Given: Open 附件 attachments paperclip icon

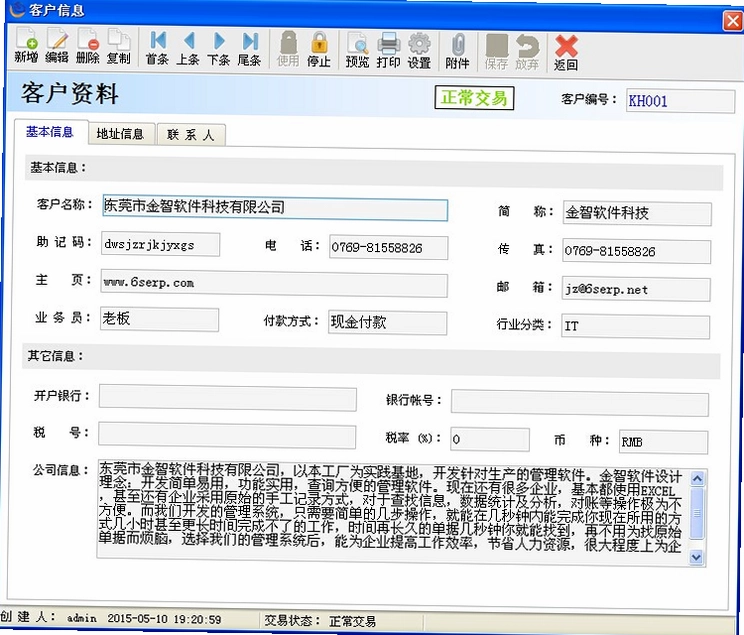Looking at the screenshot, I should 457,51.
